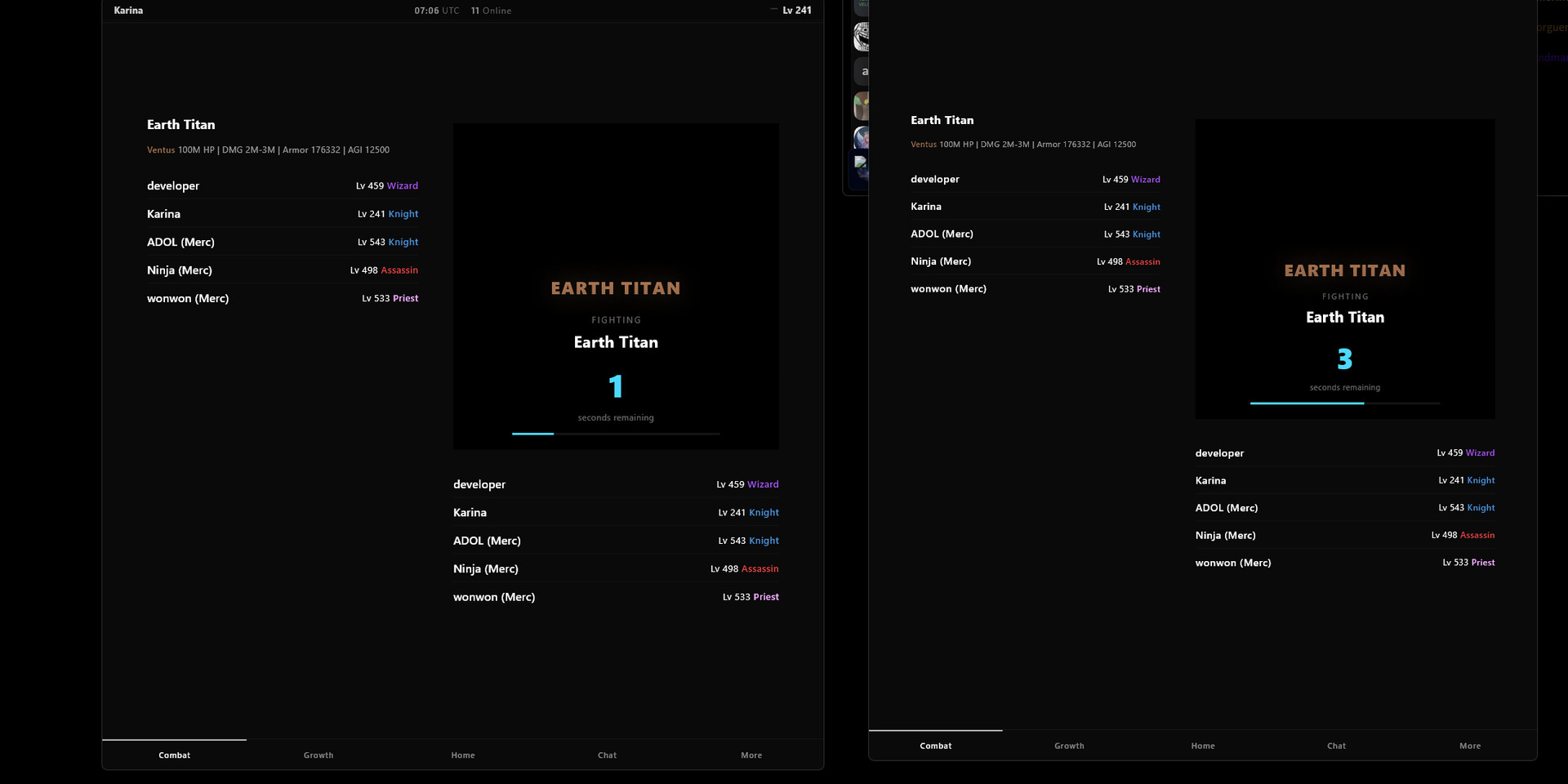Viewport: 1568px width, 784px height.
Task: Open Chat tab in the right window
Action: tap(1336, 746)
